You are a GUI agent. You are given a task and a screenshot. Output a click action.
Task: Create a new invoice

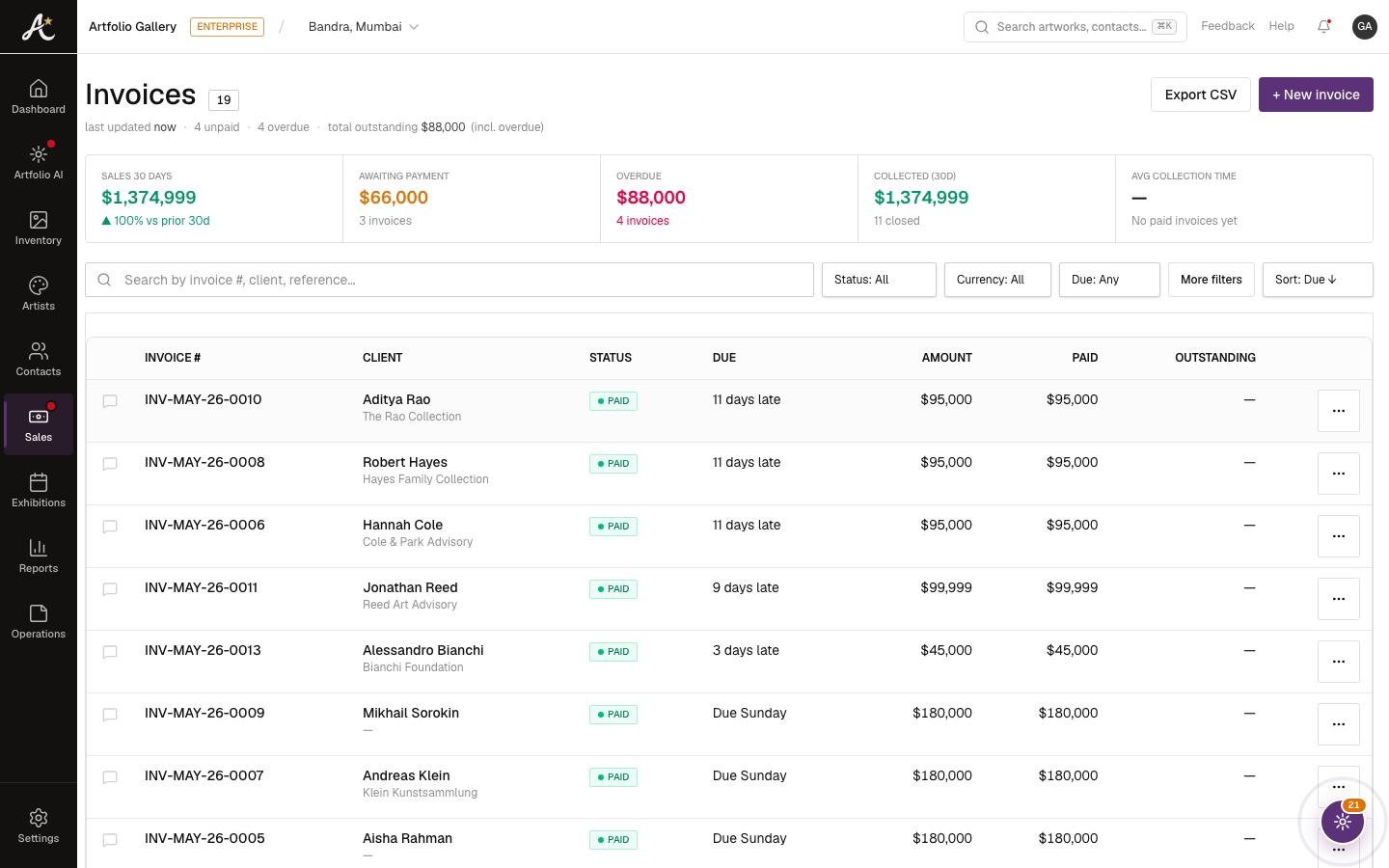[x=1316, y=95]
